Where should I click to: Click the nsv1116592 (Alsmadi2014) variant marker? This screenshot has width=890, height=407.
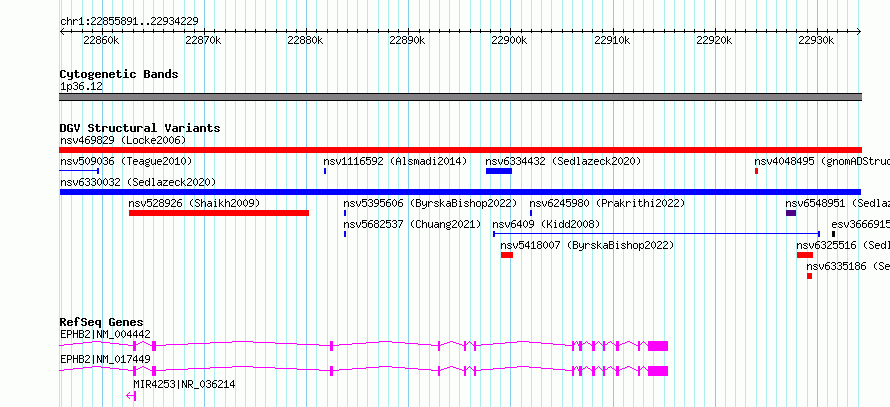(325, 171)
